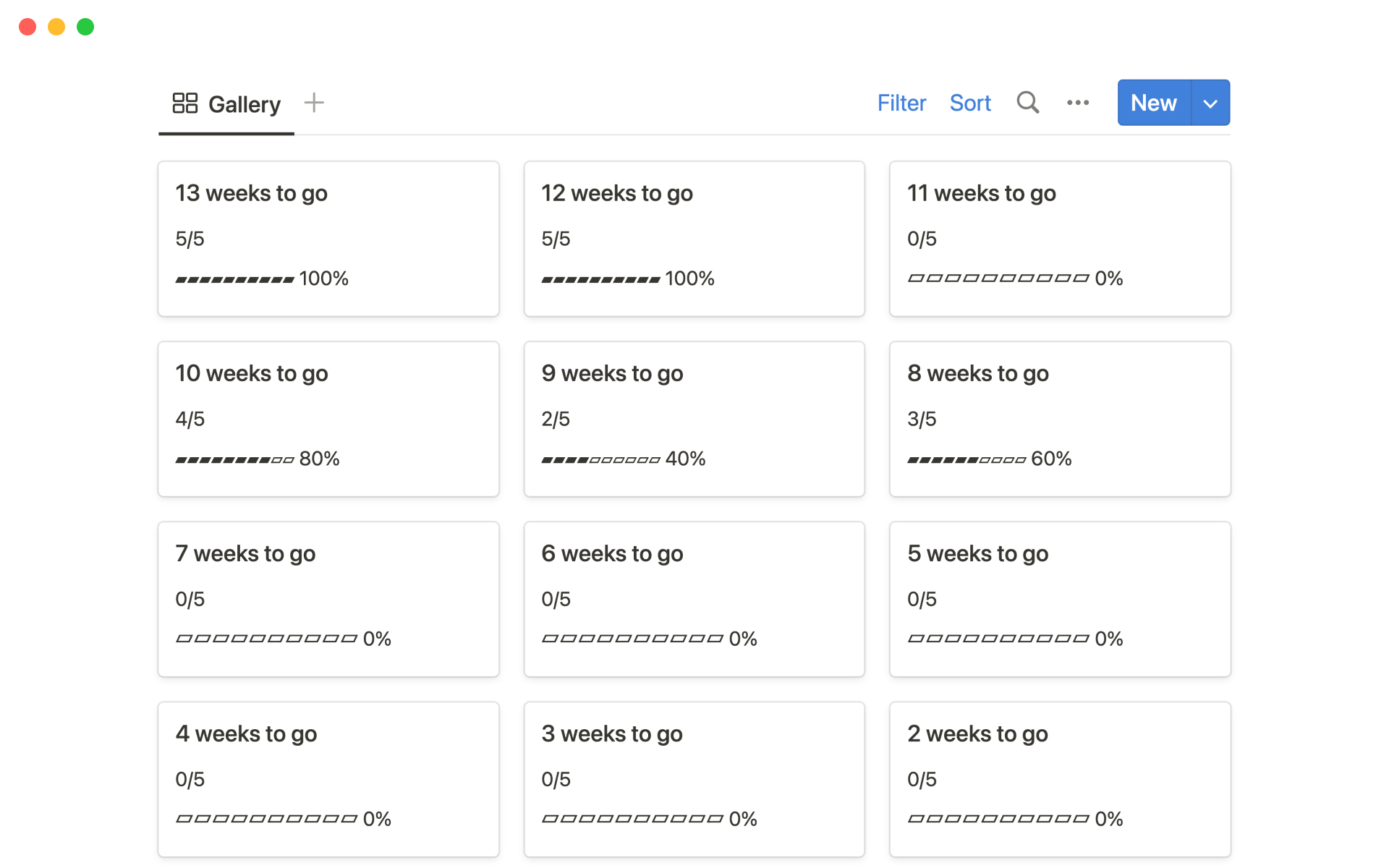Open the 6 weeks to go card
This screenshot has width=1389, height=868.
(x=694, y=598)
